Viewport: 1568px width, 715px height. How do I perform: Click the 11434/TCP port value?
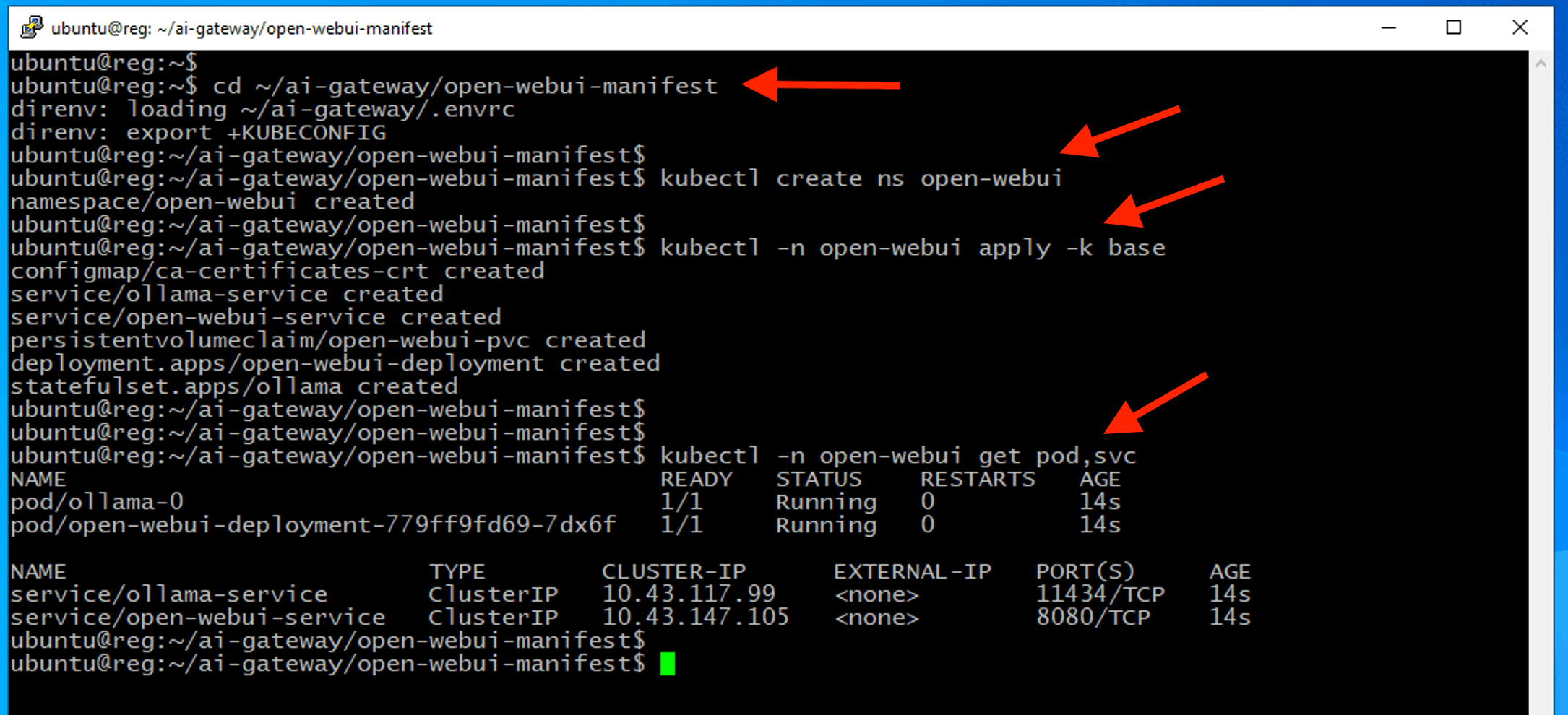point(1100,594)
